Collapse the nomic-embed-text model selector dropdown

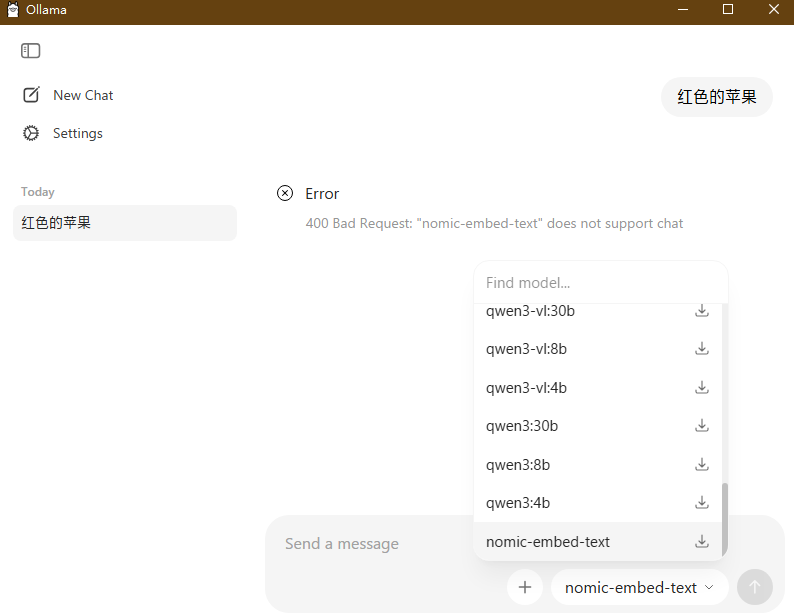(640, 587)
